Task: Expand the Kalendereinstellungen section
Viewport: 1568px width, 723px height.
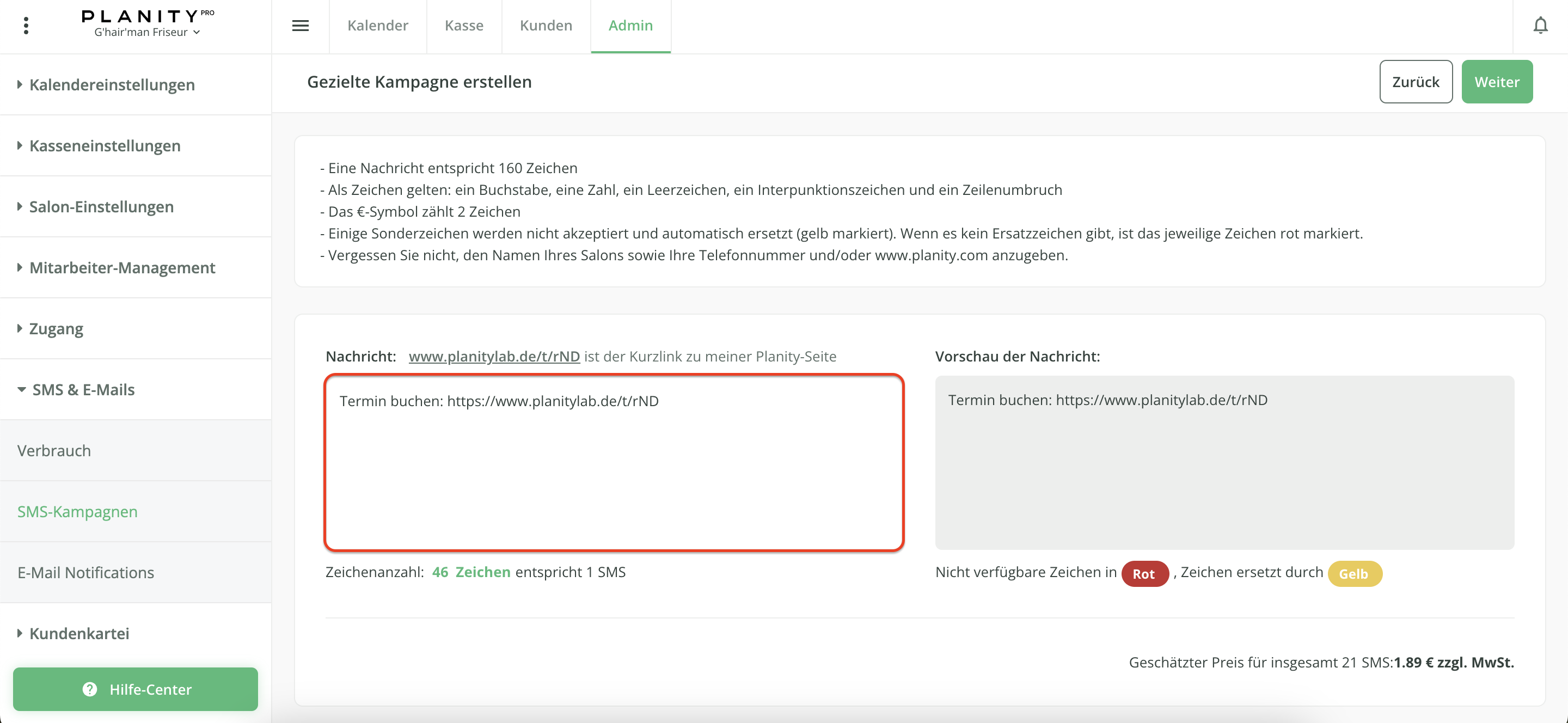Action: pyautogui.click(x=112, y=84)
